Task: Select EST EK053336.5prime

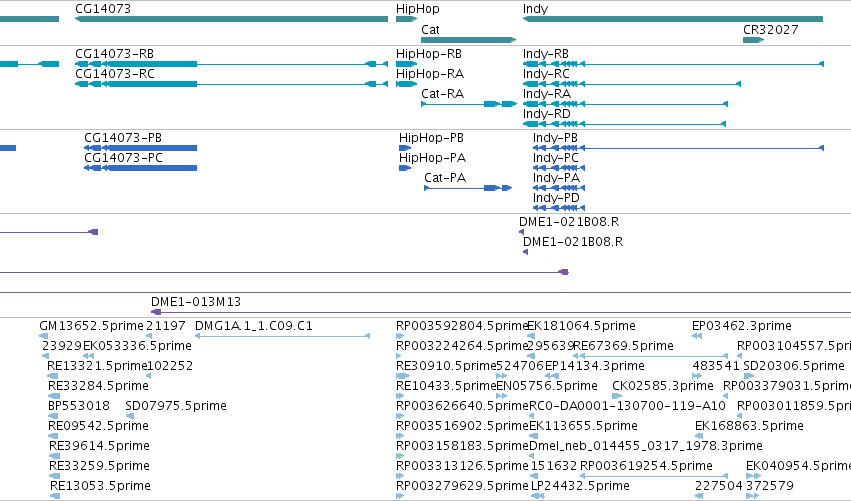Action: [x=137, y=346]
